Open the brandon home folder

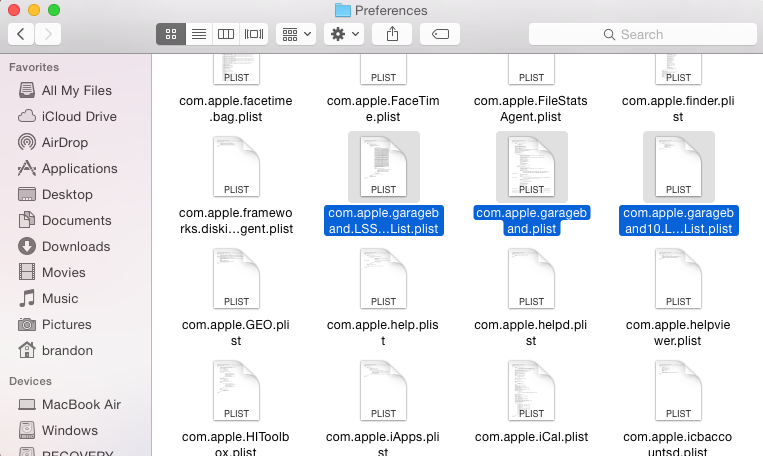pyautogui.click(x=68, y=350)
